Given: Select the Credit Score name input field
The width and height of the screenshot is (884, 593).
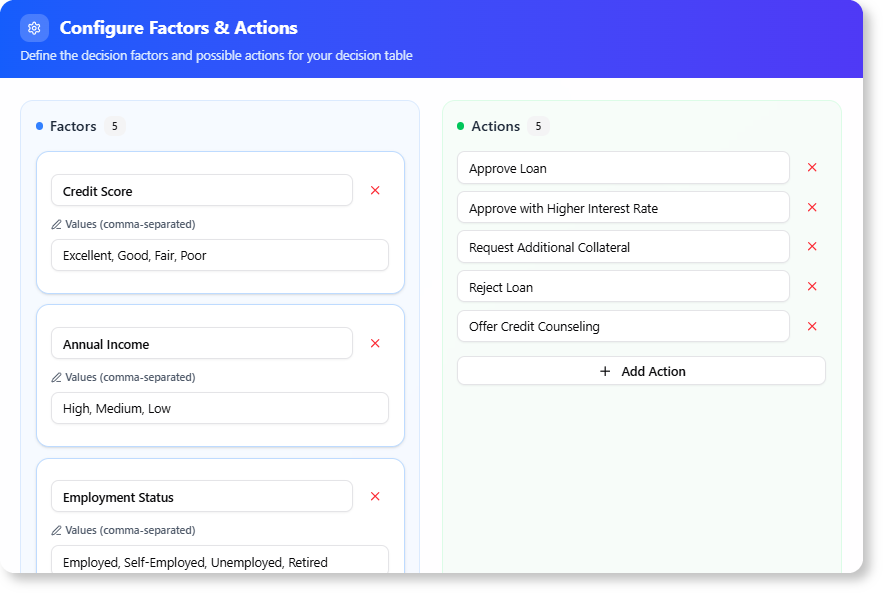Looking at the screenshot, I should (x=201, y=190).
